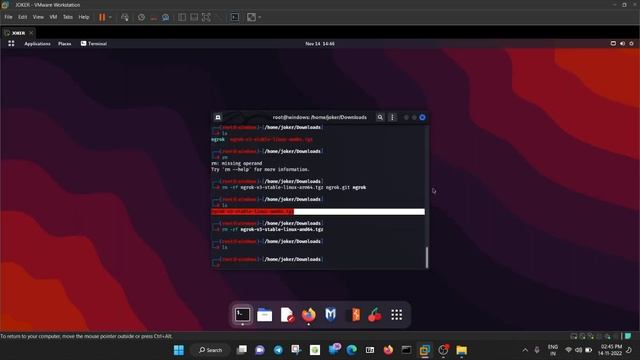This screenshot has width=640, height=360.
Task: Close the terminal window with blue button
Action: click(x=422, y=118)
